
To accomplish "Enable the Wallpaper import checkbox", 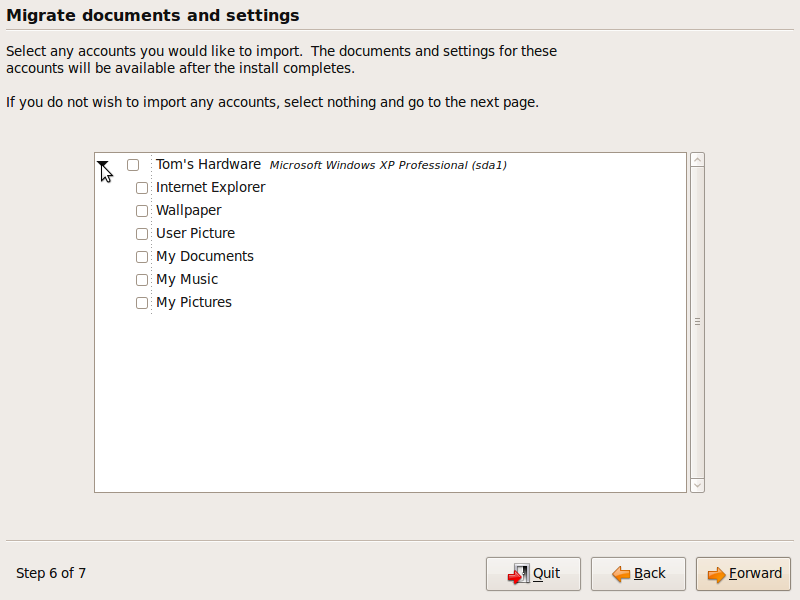I will click(x=142, y=210).
